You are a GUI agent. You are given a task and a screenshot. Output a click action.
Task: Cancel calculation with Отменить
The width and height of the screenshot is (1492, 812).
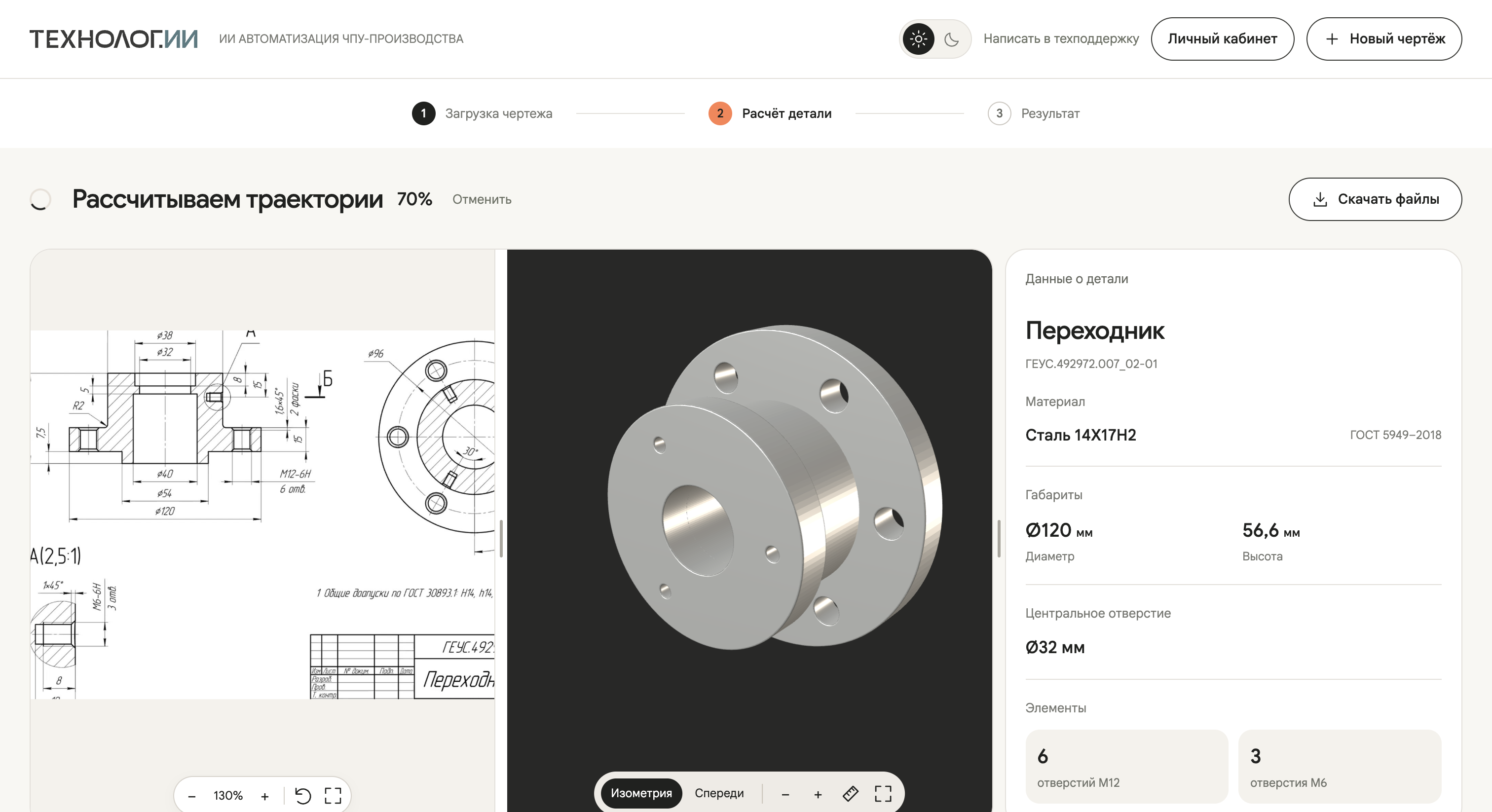tap(482, 199)
